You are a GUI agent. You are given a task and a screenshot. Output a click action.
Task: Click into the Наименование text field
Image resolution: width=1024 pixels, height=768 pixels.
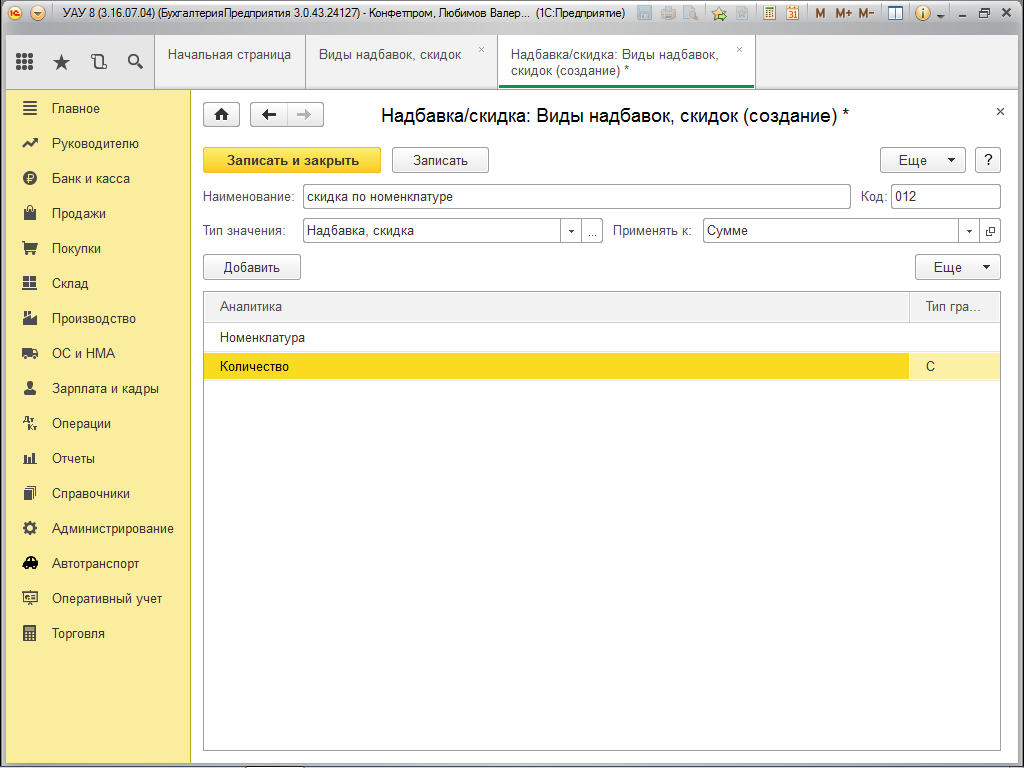576,197
